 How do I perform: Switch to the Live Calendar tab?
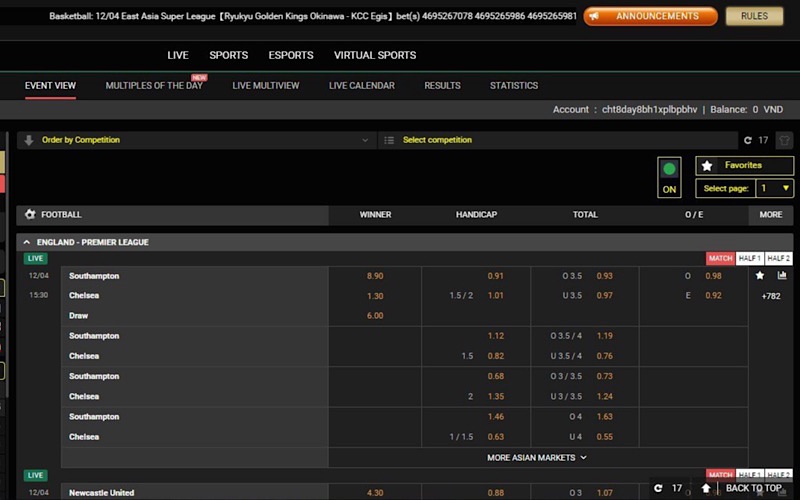[x=361, y=86]
